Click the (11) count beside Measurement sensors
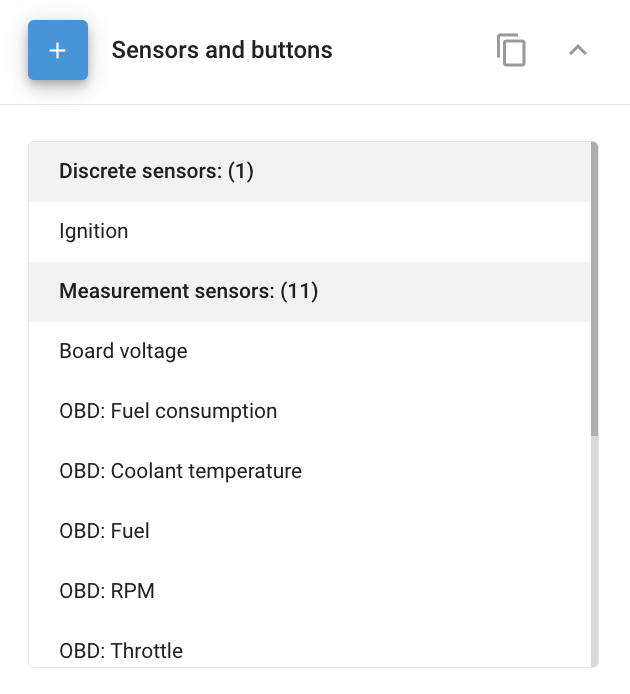630x694 pixels. tap(299, 292)
